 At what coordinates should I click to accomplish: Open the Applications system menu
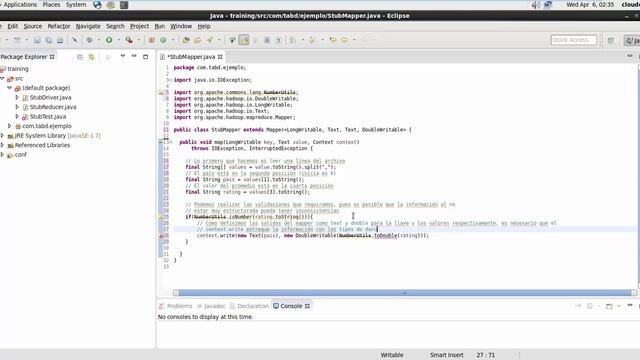click(x=20, y=4)
